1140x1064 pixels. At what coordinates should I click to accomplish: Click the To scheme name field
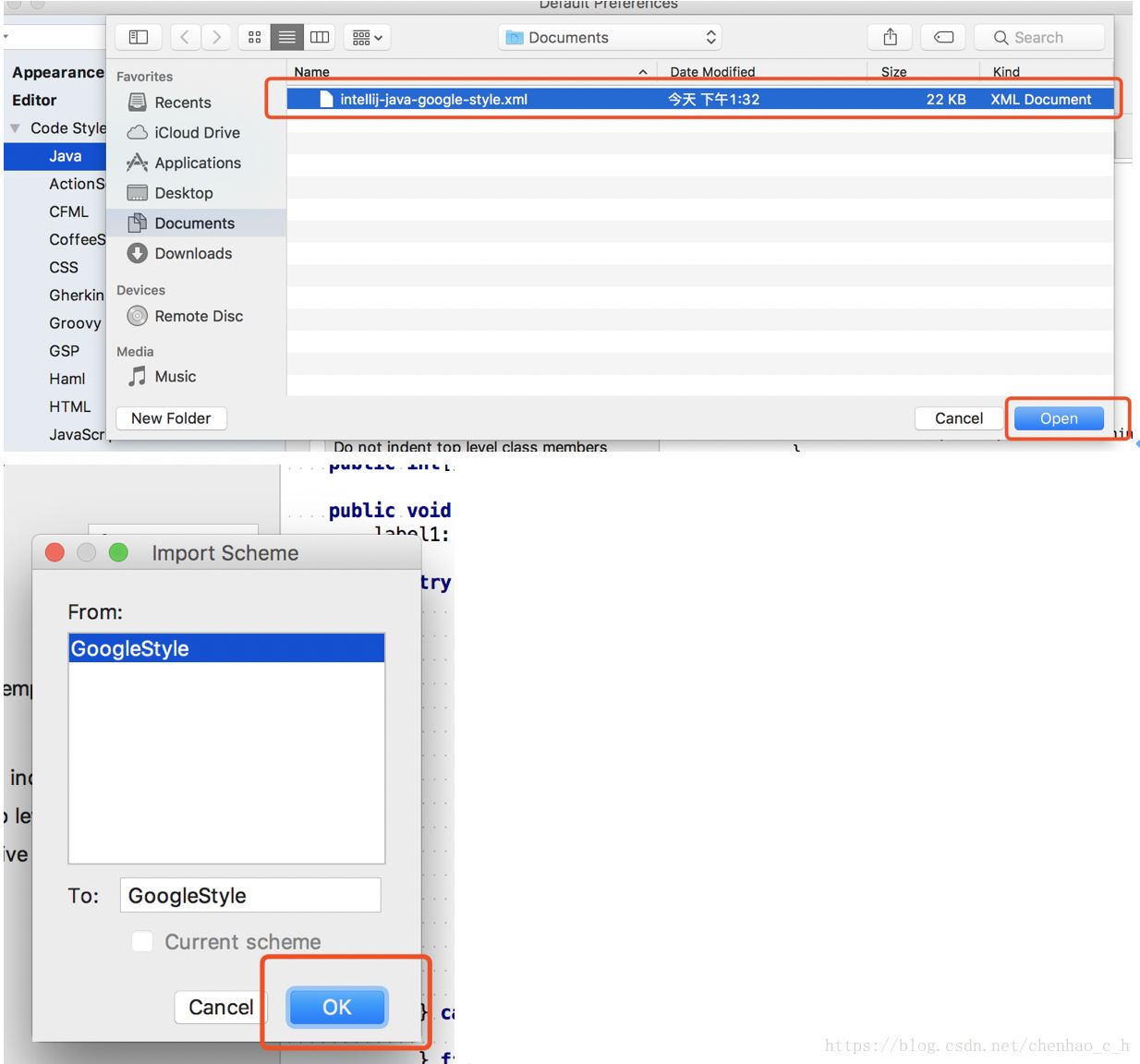(250, 895)
